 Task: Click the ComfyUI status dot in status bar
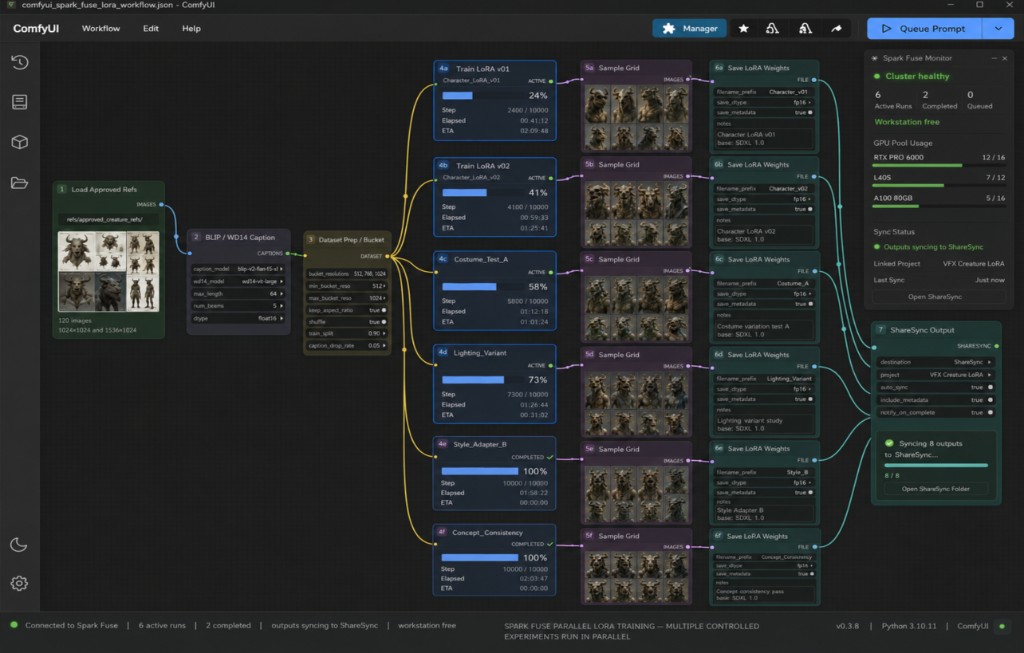click(1002, 626)
